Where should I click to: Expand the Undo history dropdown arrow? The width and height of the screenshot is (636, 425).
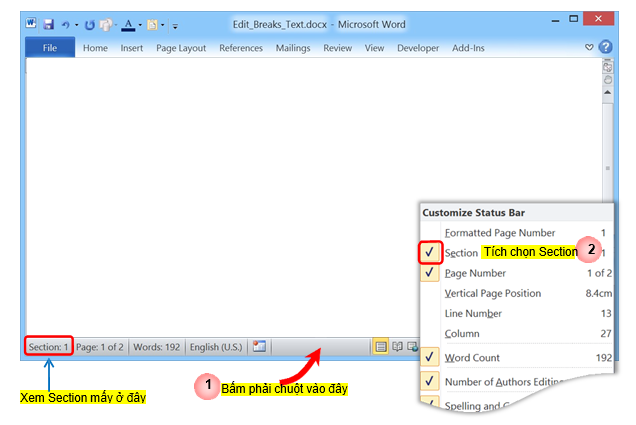(x=76, y=23)
